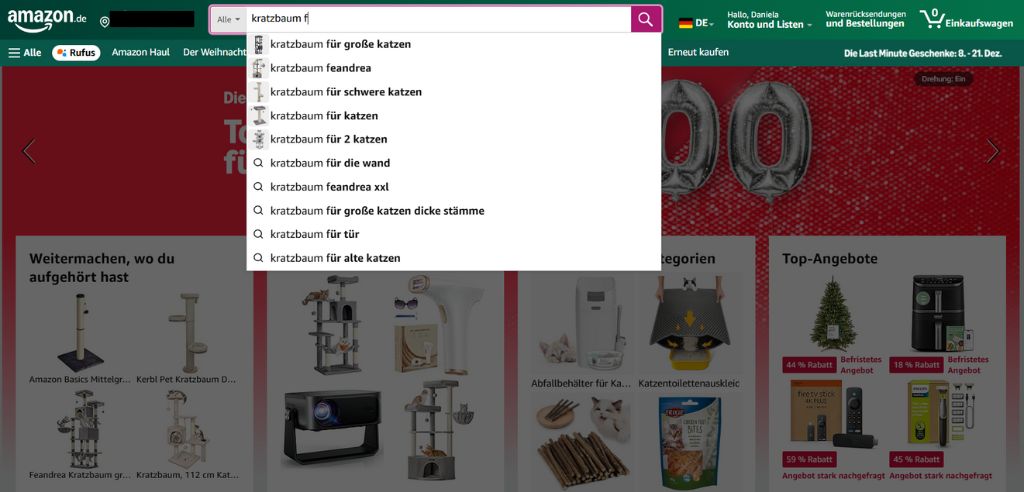The image size is (1024, 492).
Task: Go to next banner slide arrow
Action: 993,151
